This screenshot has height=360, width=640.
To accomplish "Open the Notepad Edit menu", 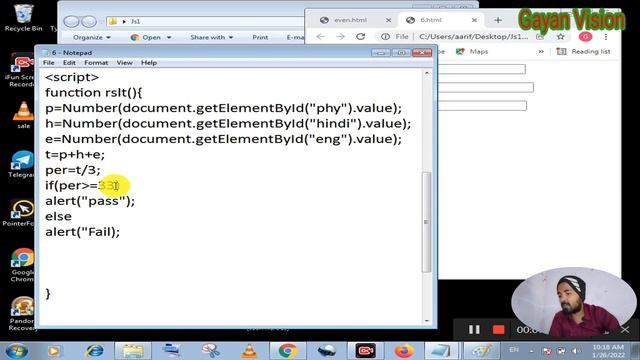I will 69,62.
